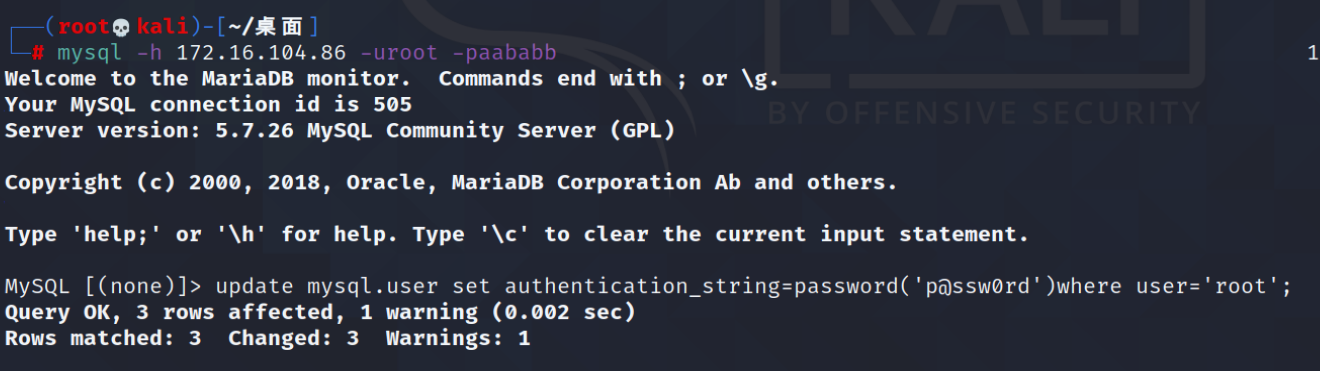Click the Rows matched: 3 text
The image size is (1320, 371).
[103, 339]
